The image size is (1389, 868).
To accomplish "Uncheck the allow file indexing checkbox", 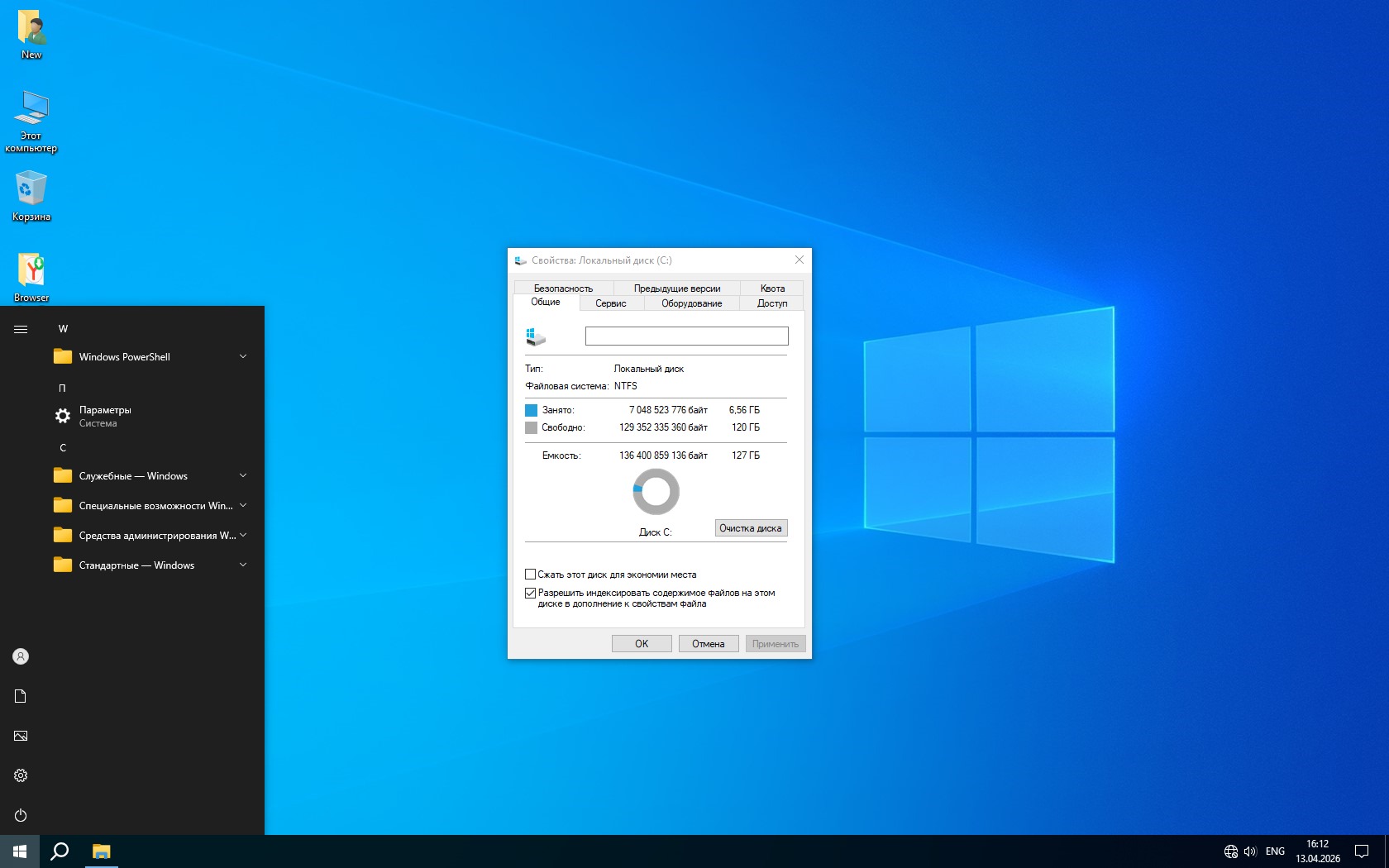I will pos(531,593).
